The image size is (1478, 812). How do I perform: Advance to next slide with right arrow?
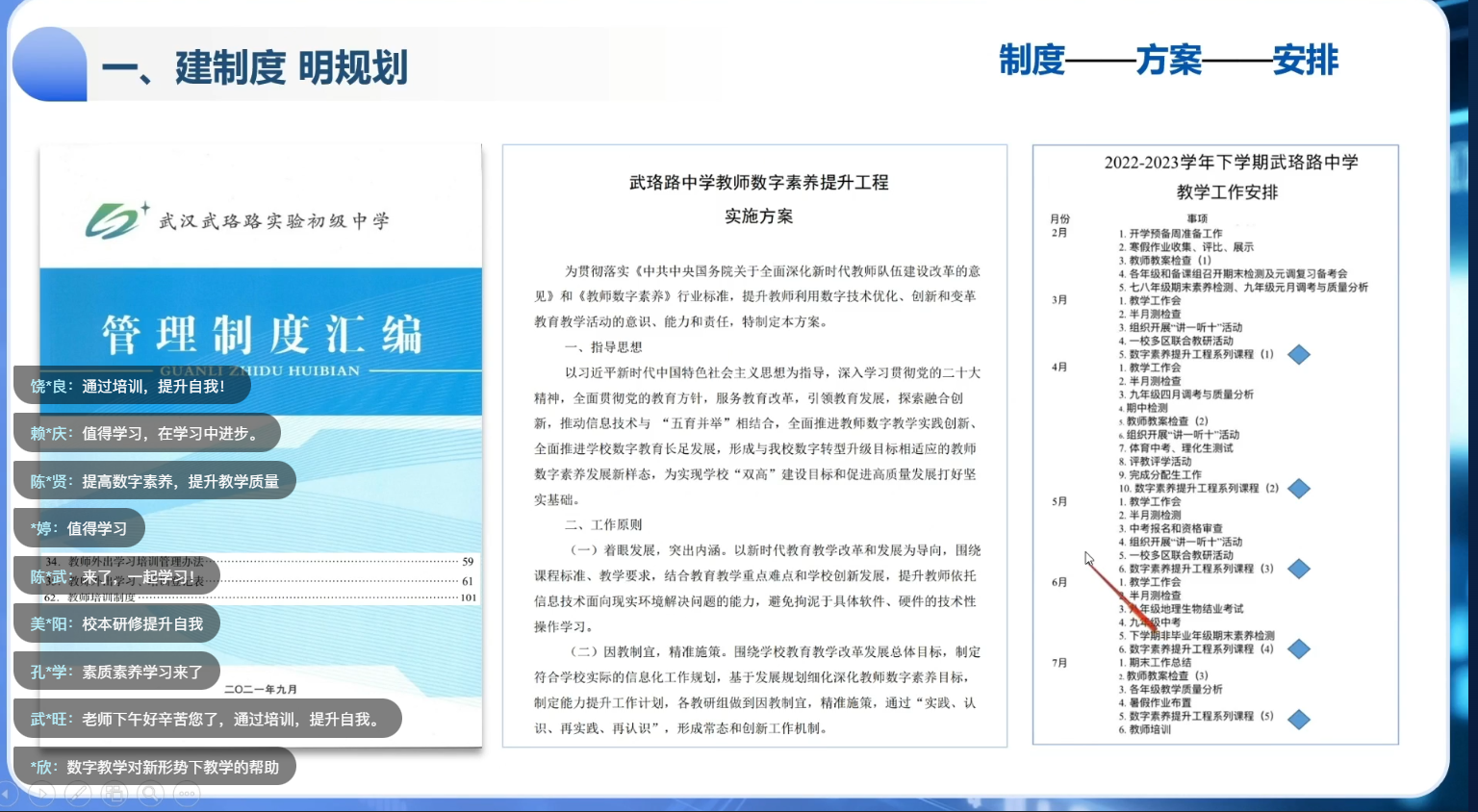41,795
